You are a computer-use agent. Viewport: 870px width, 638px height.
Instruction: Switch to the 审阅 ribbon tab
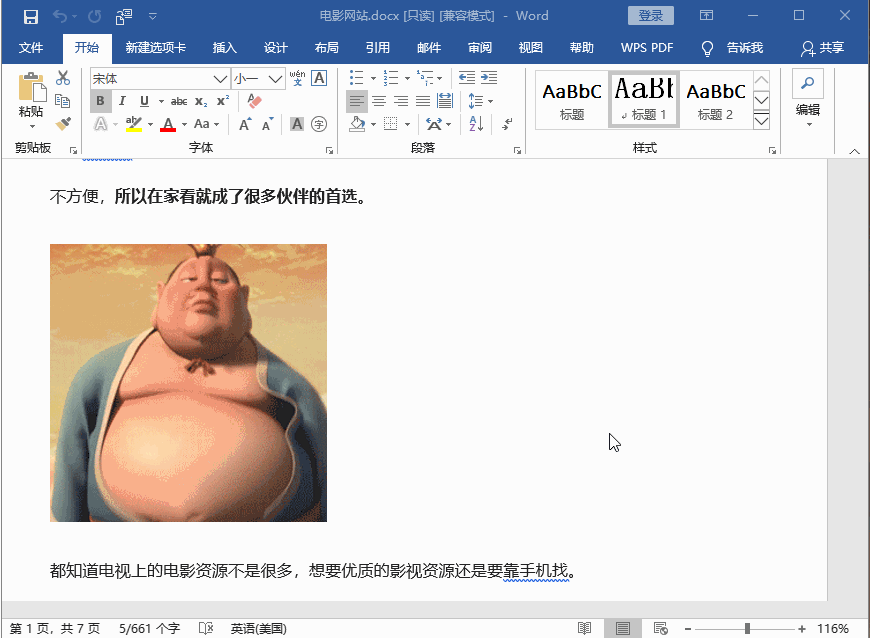click(479, 48)
